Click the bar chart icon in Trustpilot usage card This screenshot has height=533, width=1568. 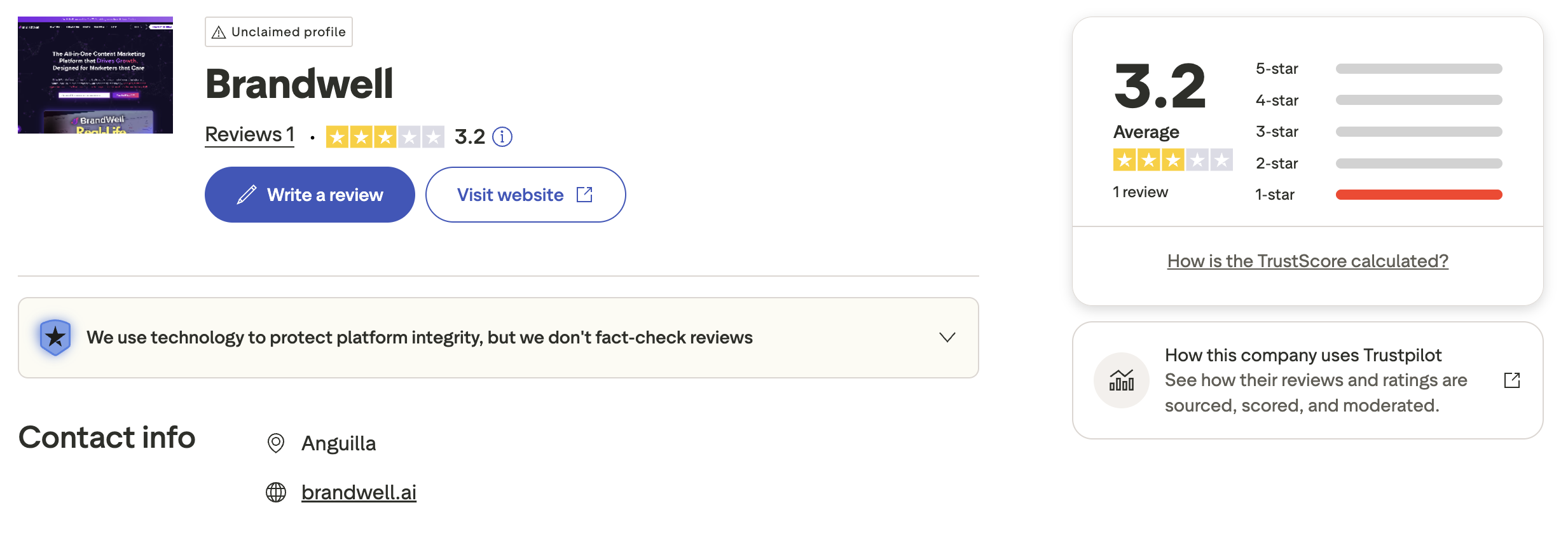click(1122, 380)
